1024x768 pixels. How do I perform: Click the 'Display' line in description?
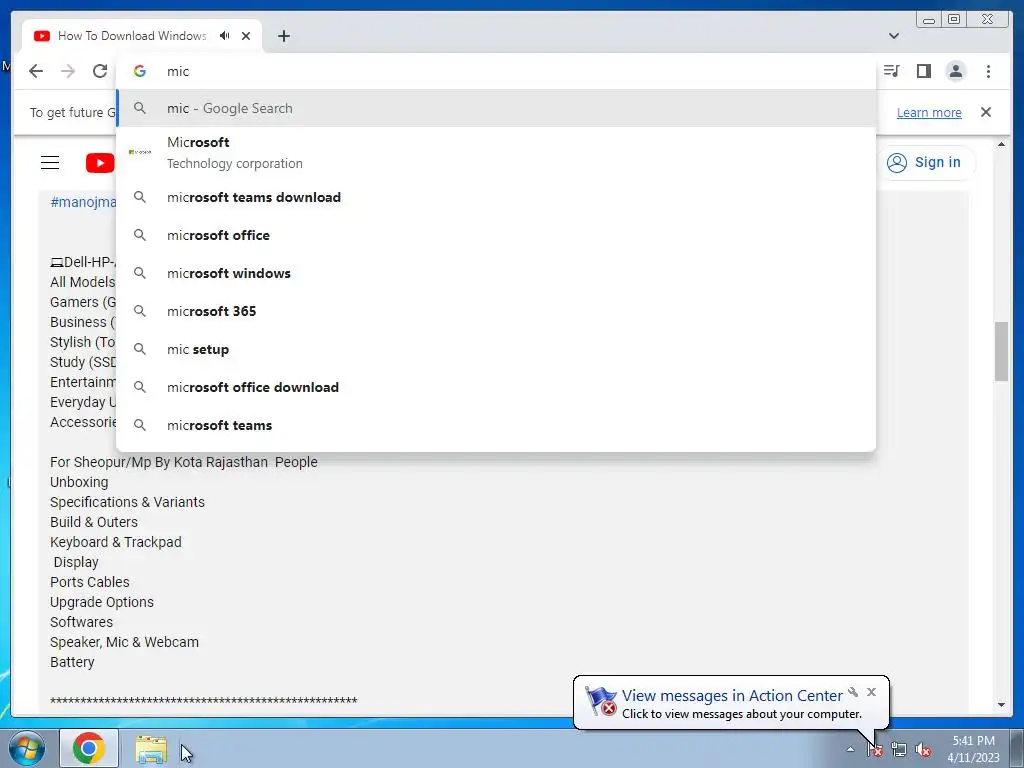pyautogui.click(x=76, y=562)
